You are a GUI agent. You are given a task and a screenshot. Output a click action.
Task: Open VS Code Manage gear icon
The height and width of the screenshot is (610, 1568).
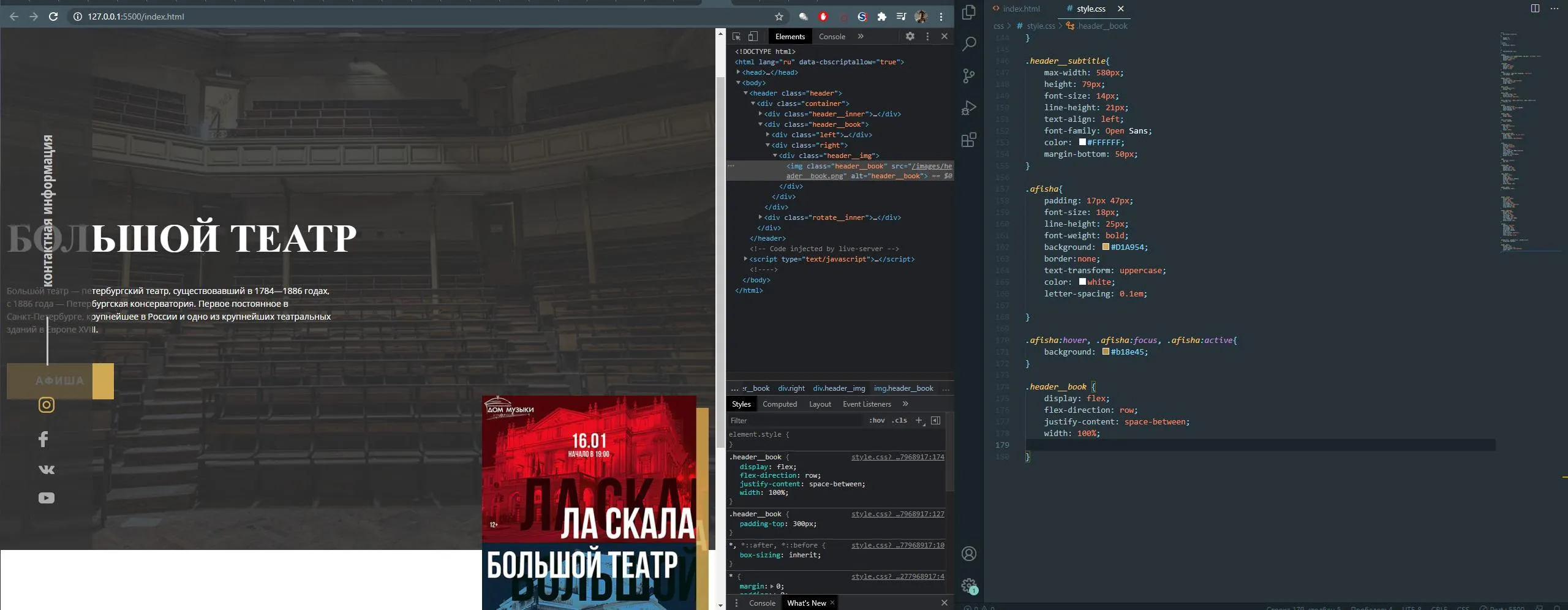(969, 586)
